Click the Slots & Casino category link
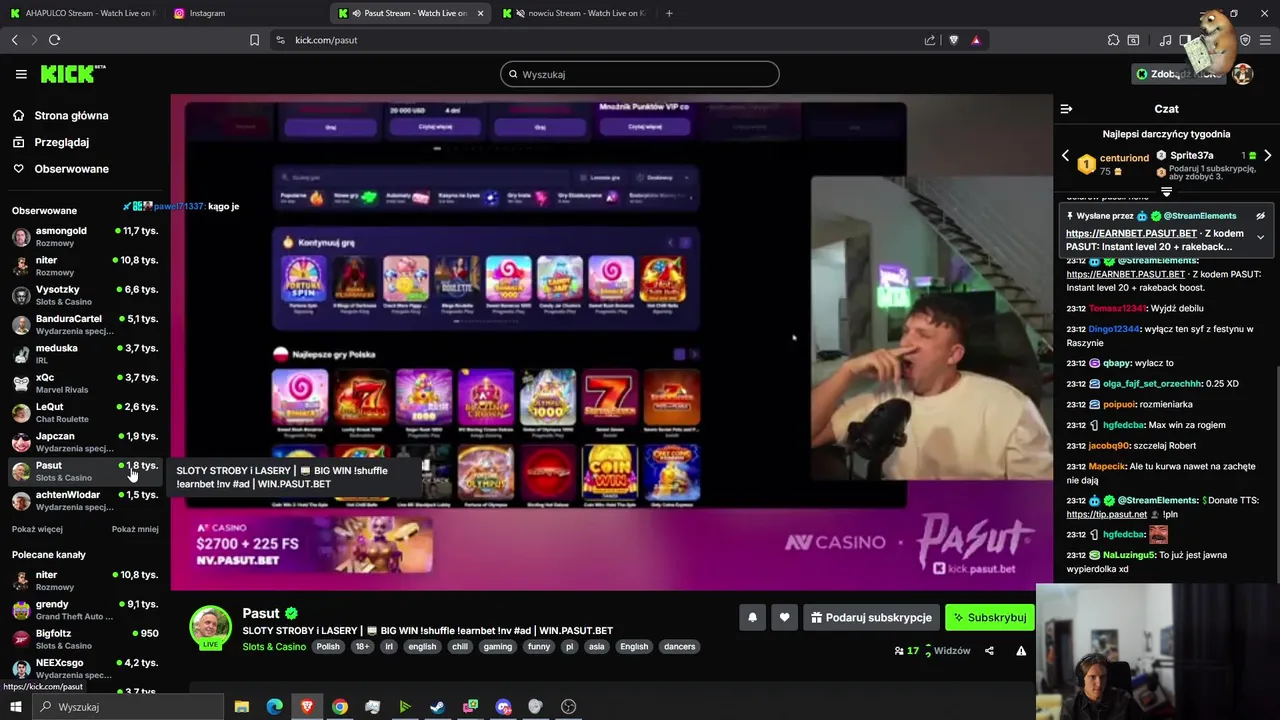This screenshot has width=1280, height=720. coord(274,647)
